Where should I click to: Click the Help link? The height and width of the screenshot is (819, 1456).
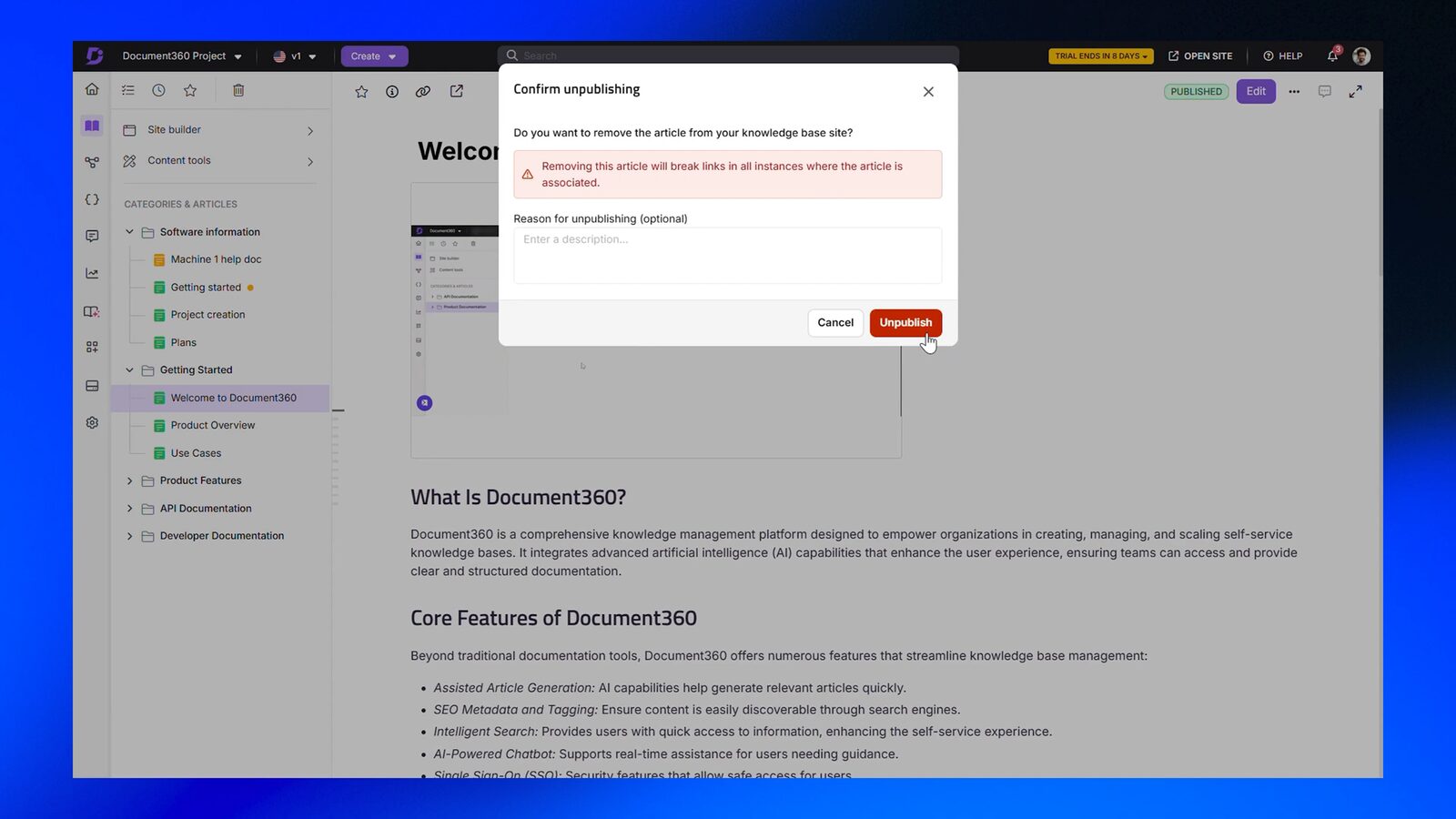(1283, 56)
